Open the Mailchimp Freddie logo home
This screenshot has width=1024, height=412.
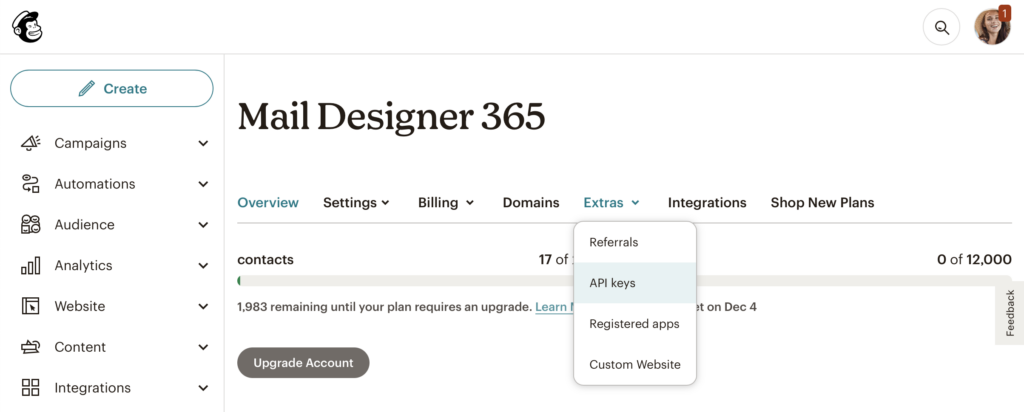click(x=27, y=27)
